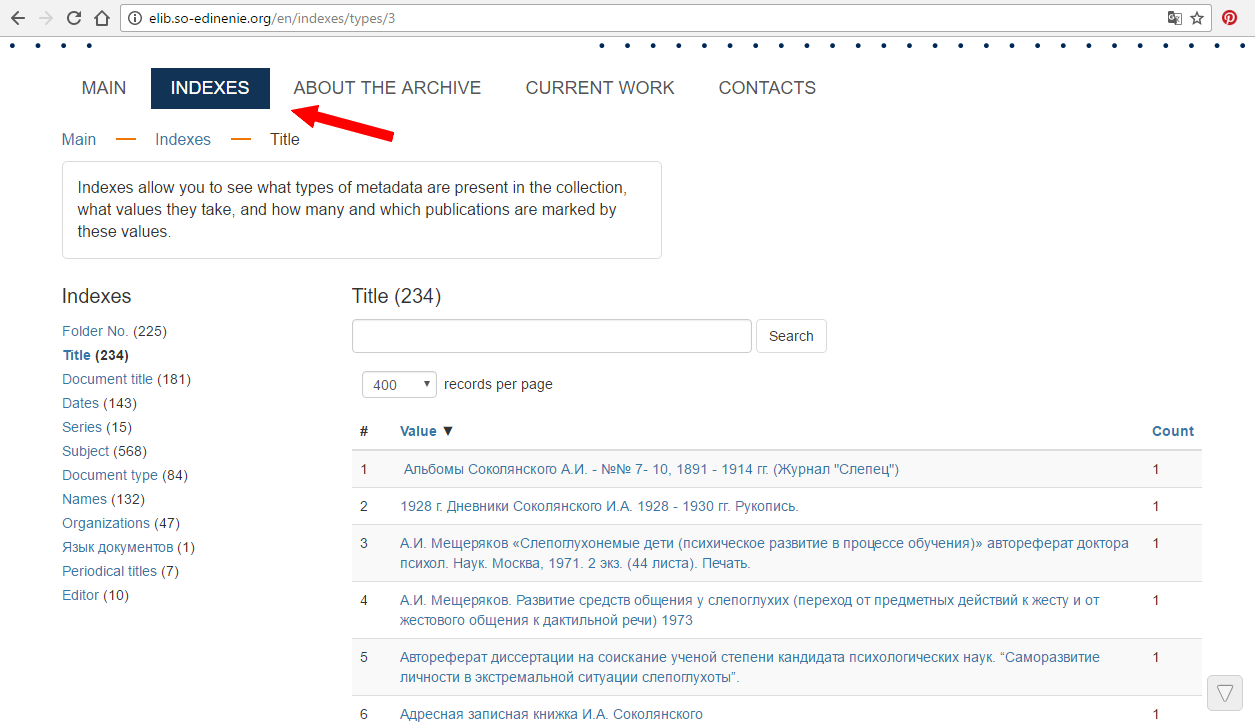Click row number 1 cell
The image size is (1255, 727).
pyautogui.click(x=364, y=469)
